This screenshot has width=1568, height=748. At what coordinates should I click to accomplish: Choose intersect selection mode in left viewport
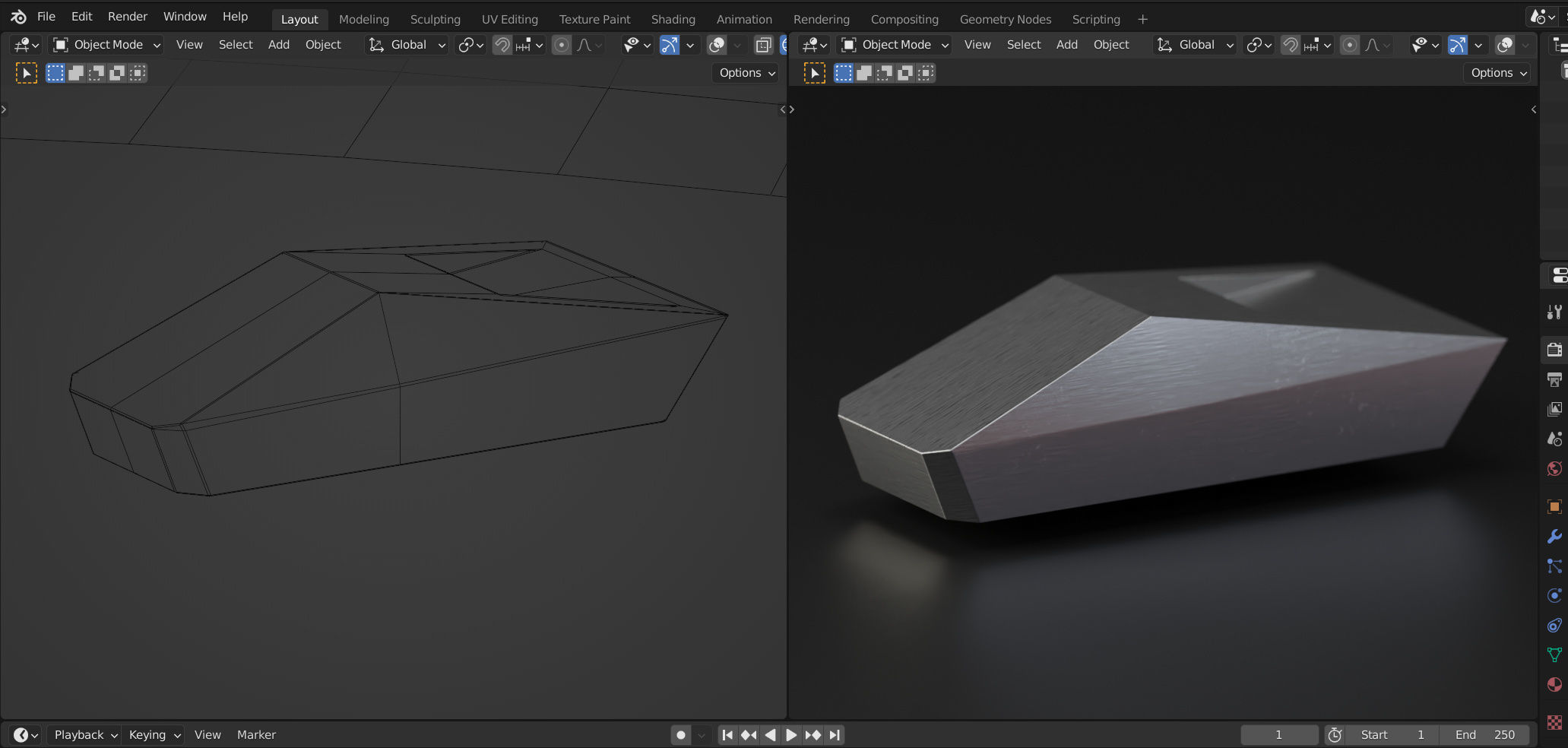pos(138,73)
